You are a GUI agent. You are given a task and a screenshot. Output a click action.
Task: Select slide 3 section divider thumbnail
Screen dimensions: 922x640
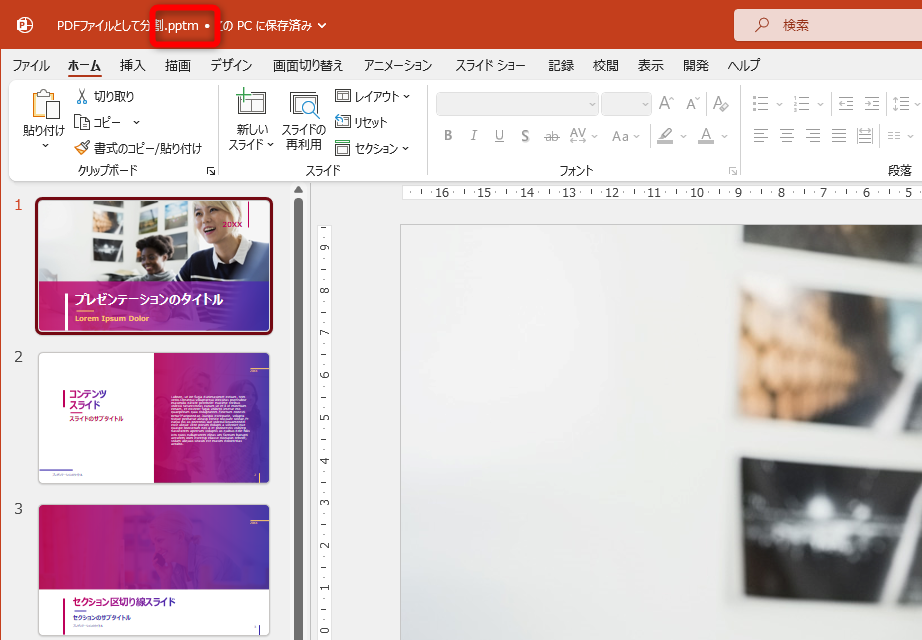(x=154, y=570)
